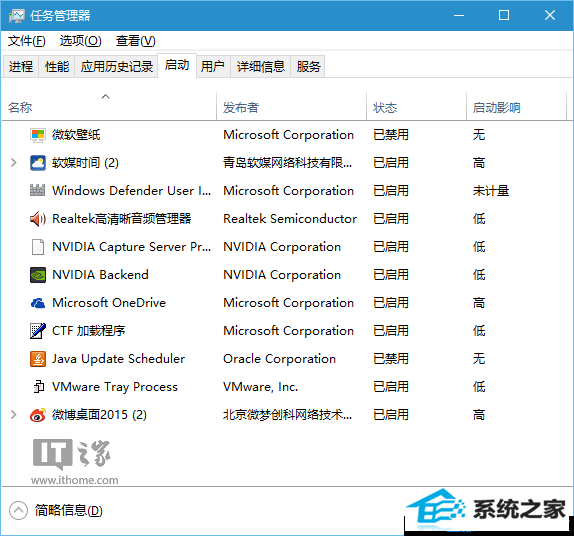The width and height of the screenshot is (574, 536).
Task: Select the Windows Defender castle icon
Action: [x=38, y=190]
